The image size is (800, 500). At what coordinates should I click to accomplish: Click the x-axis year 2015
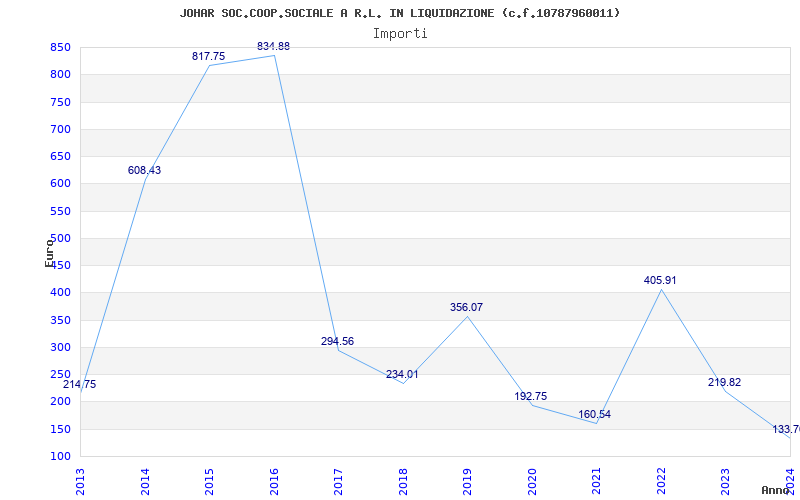coord(209,481)
